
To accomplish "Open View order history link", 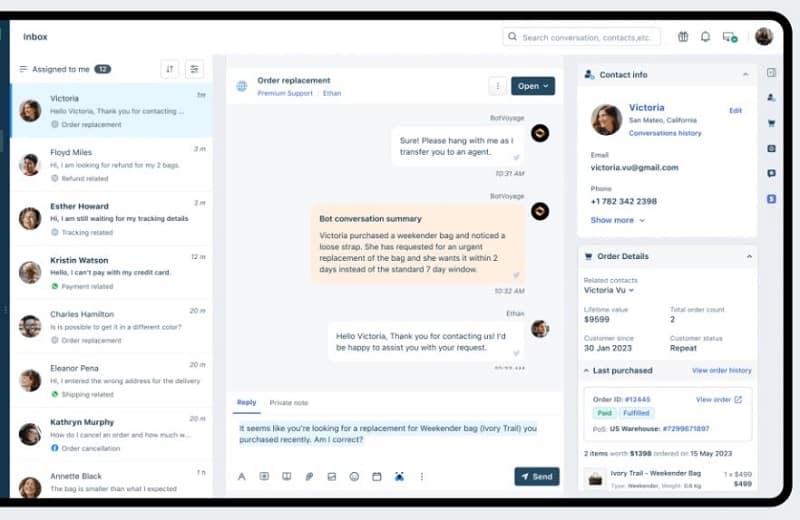I will click(721, 370).
